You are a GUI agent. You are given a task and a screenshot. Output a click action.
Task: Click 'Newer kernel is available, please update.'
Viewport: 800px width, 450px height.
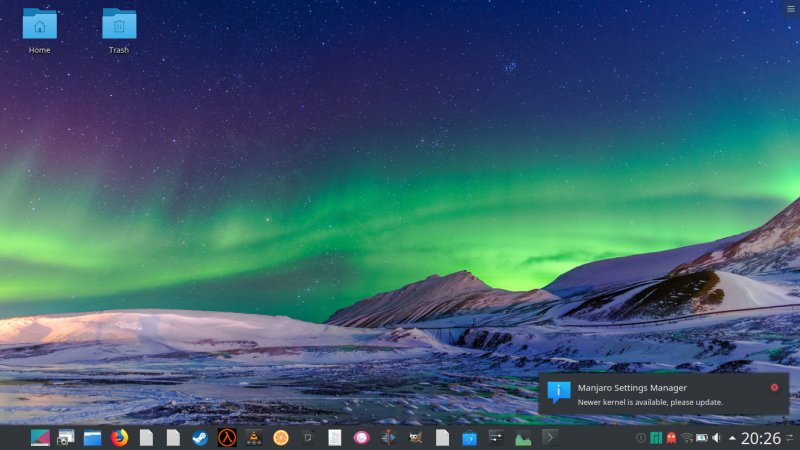pos(650,402)
